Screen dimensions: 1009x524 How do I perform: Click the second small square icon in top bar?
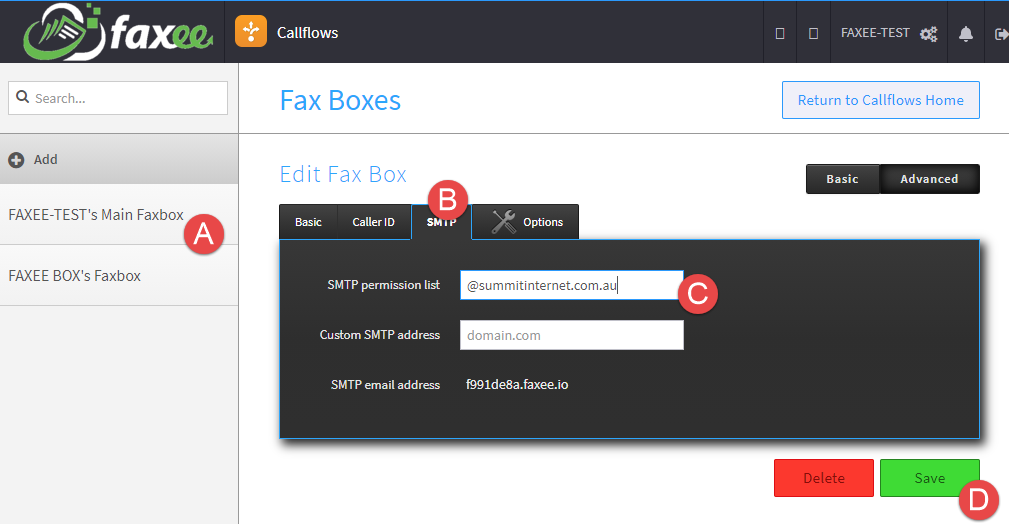tap(813, 33)
